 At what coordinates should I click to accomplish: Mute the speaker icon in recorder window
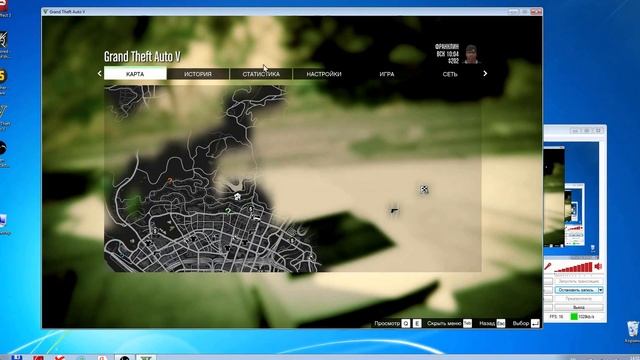(x=598, y=267)
